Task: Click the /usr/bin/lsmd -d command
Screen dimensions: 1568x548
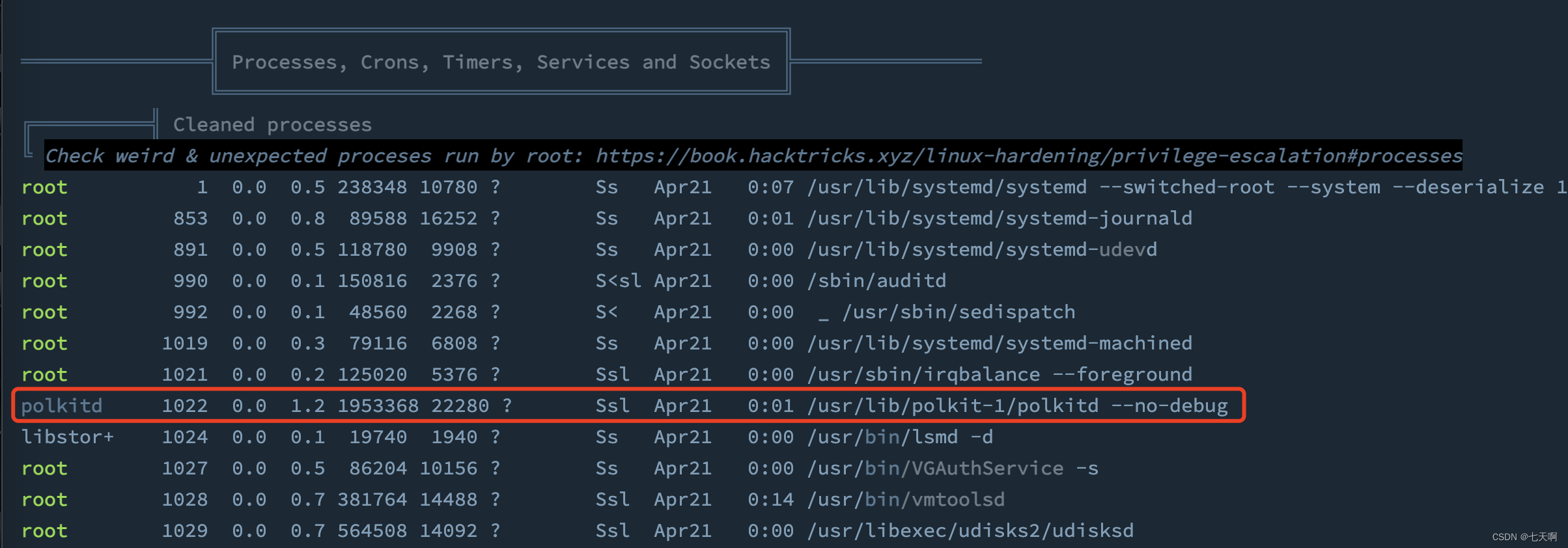Action: tap(900, 437)
